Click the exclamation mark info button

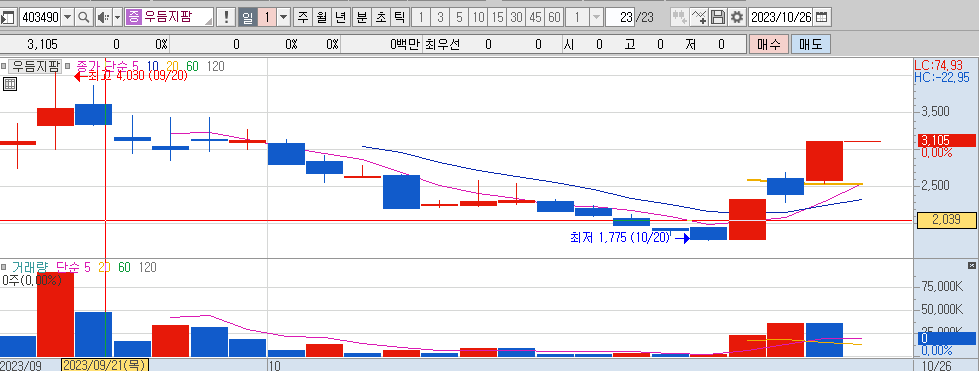[226, 17]
